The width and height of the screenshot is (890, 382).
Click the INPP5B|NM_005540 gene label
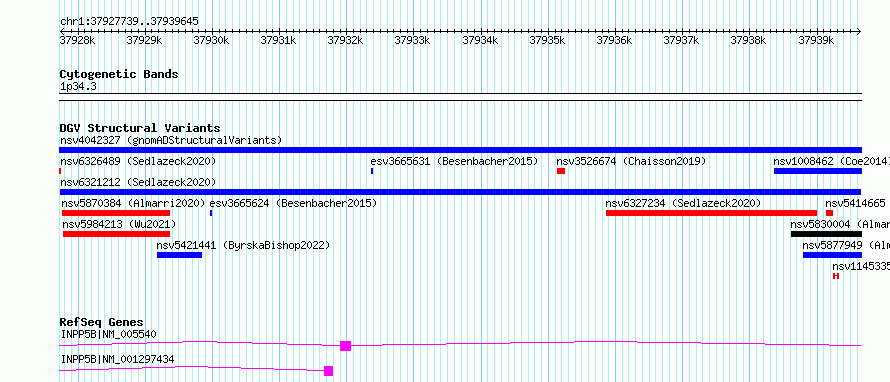click(x=108, y=334)
